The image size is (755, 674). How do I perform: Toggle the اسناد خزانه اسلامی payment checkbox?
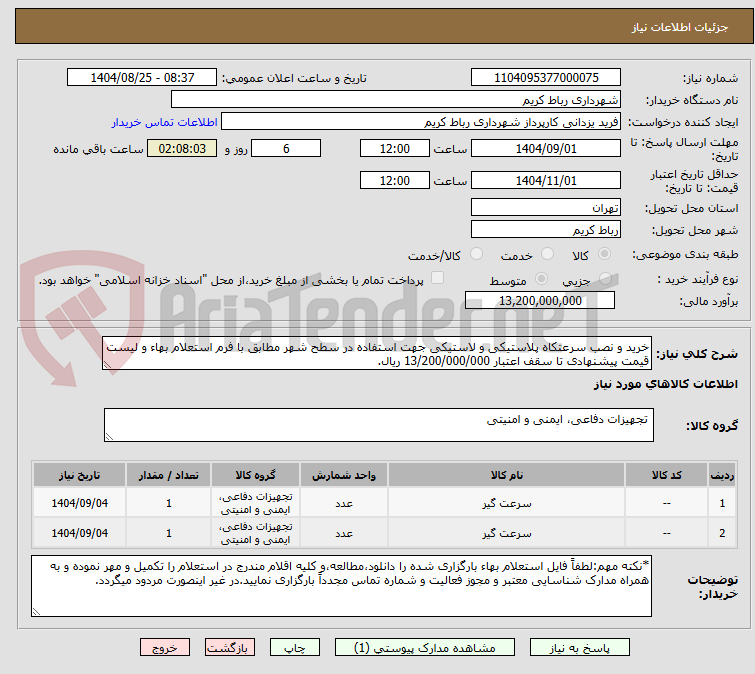(437, 278)
